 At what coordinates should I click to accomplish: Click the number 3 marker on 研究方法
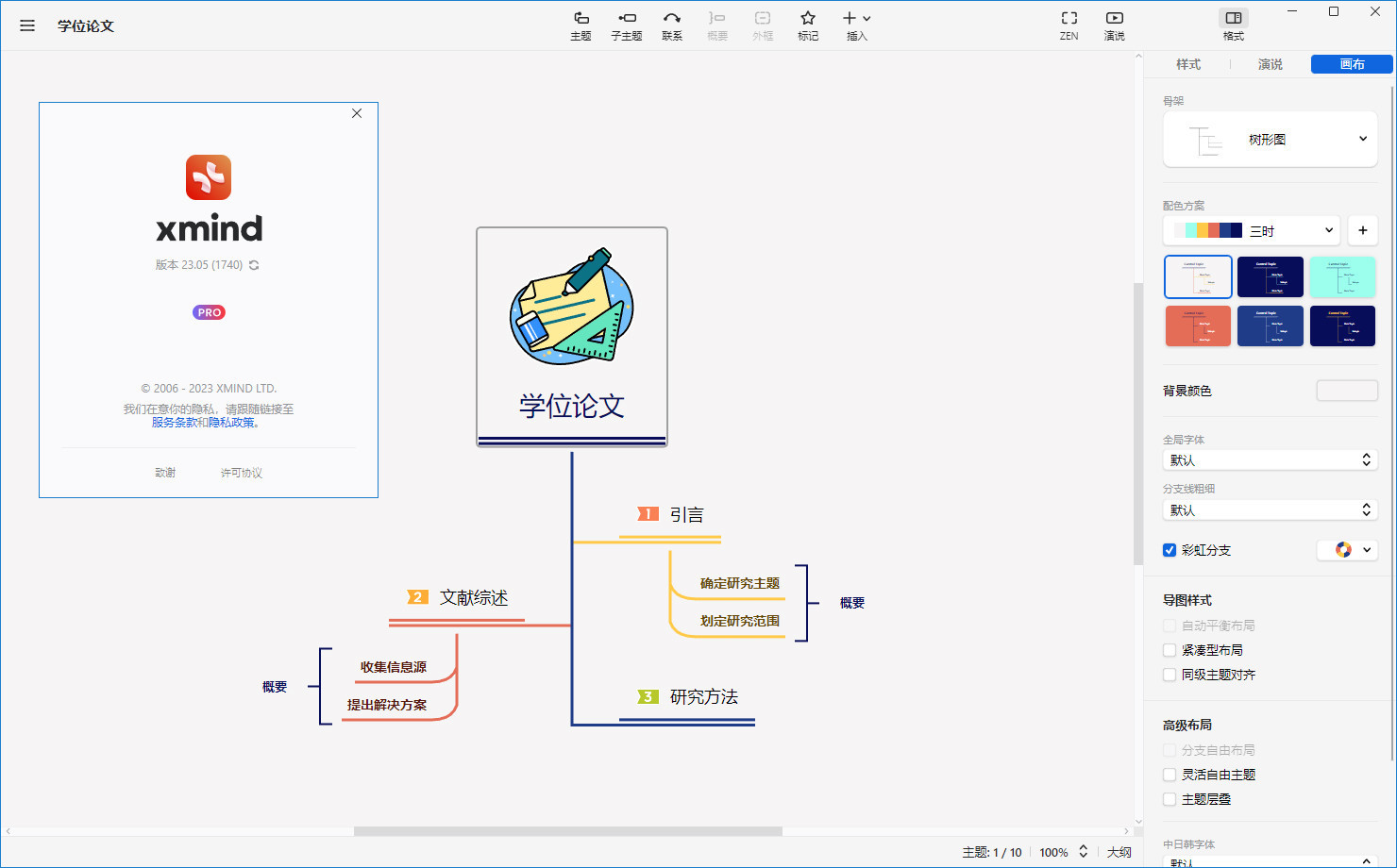[x=648, y=697]
